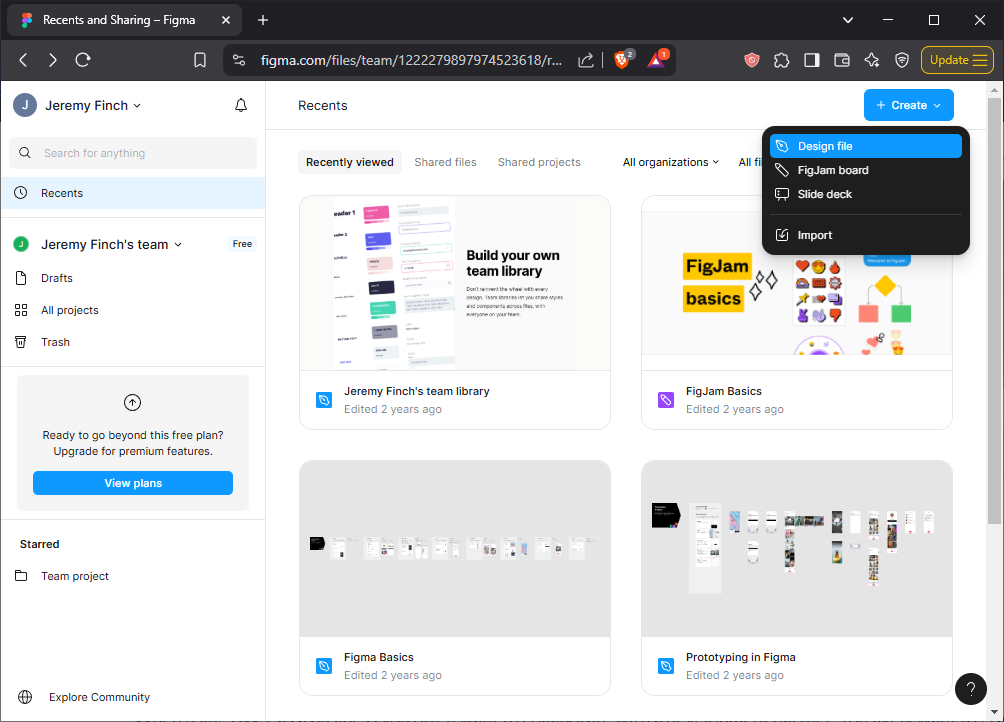The image size is (1004, 722).
Task: Choose Import from Create menu
Action: (x=866, y=235)
